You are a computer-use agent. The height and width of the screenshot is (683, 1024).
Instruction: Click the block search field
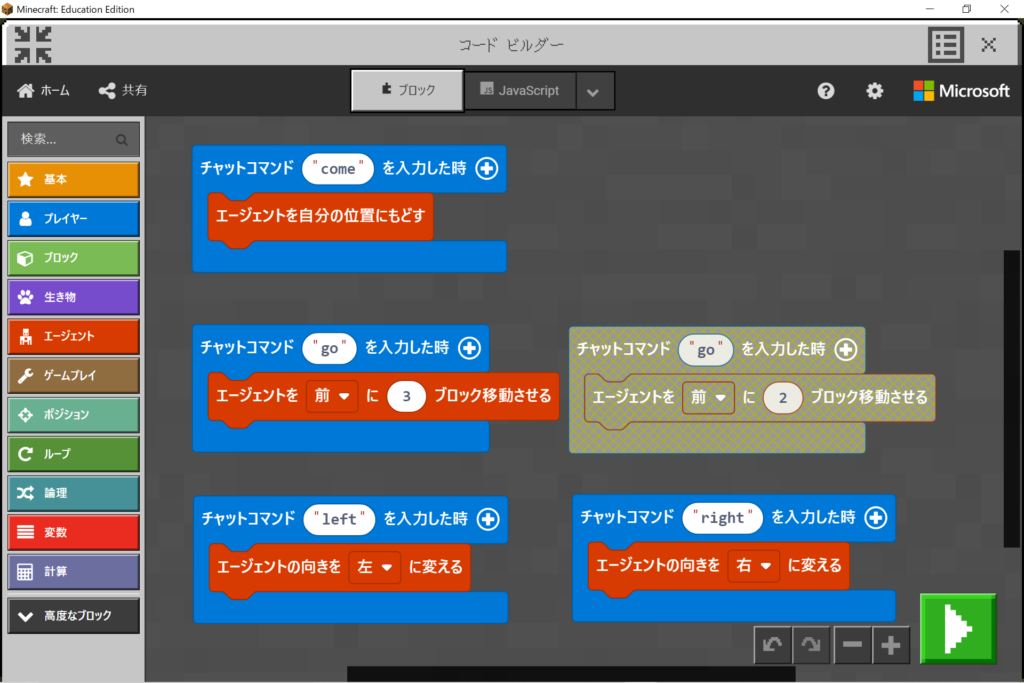(x=73, y=140)
